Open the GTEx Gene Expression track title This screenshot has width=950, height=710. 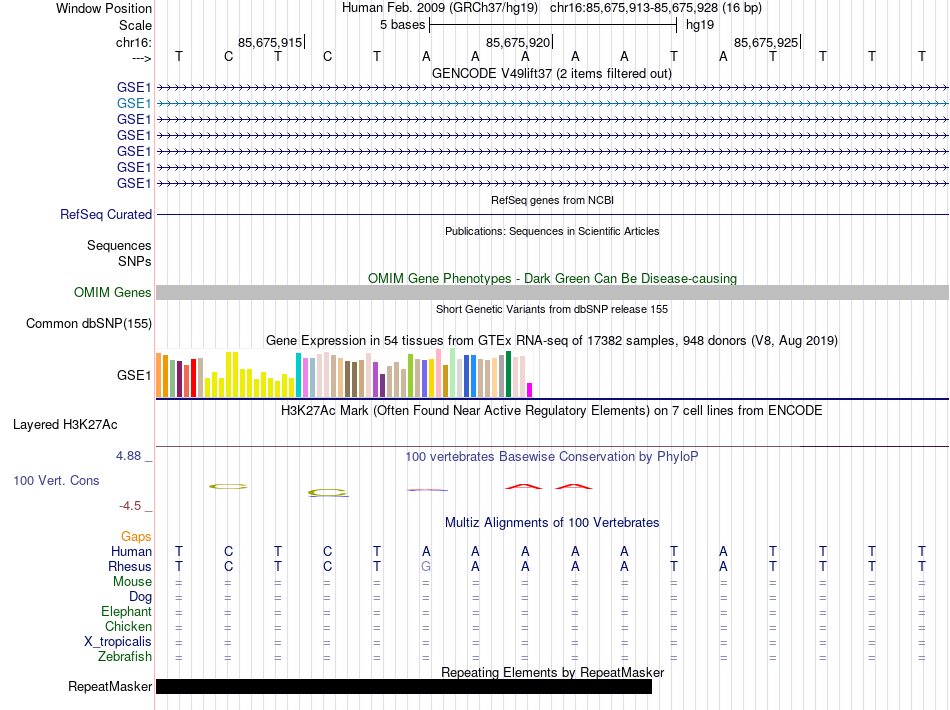point(552,340)
